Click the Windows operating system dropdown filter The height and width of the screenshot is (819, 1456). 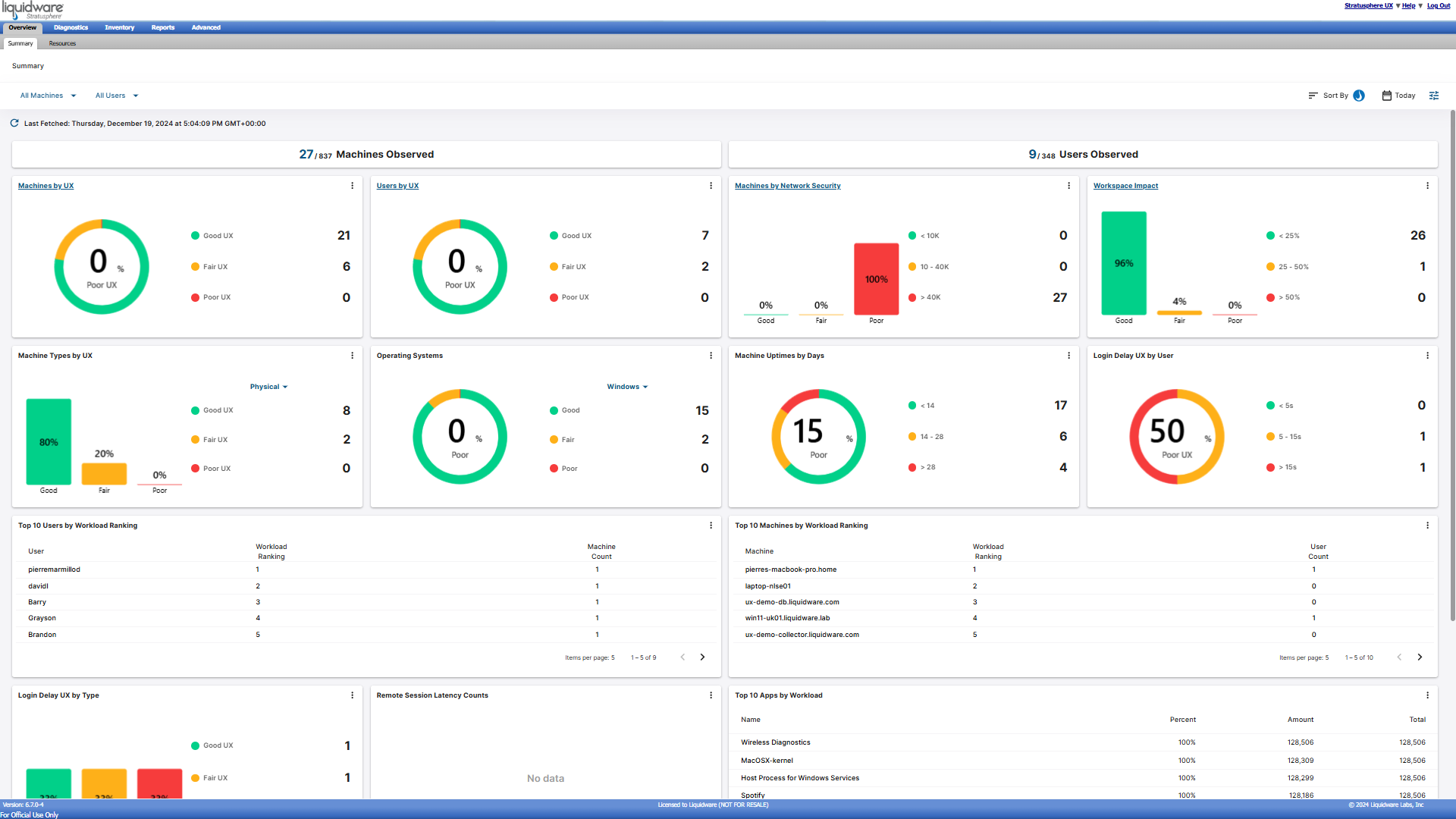coord(626,386)
